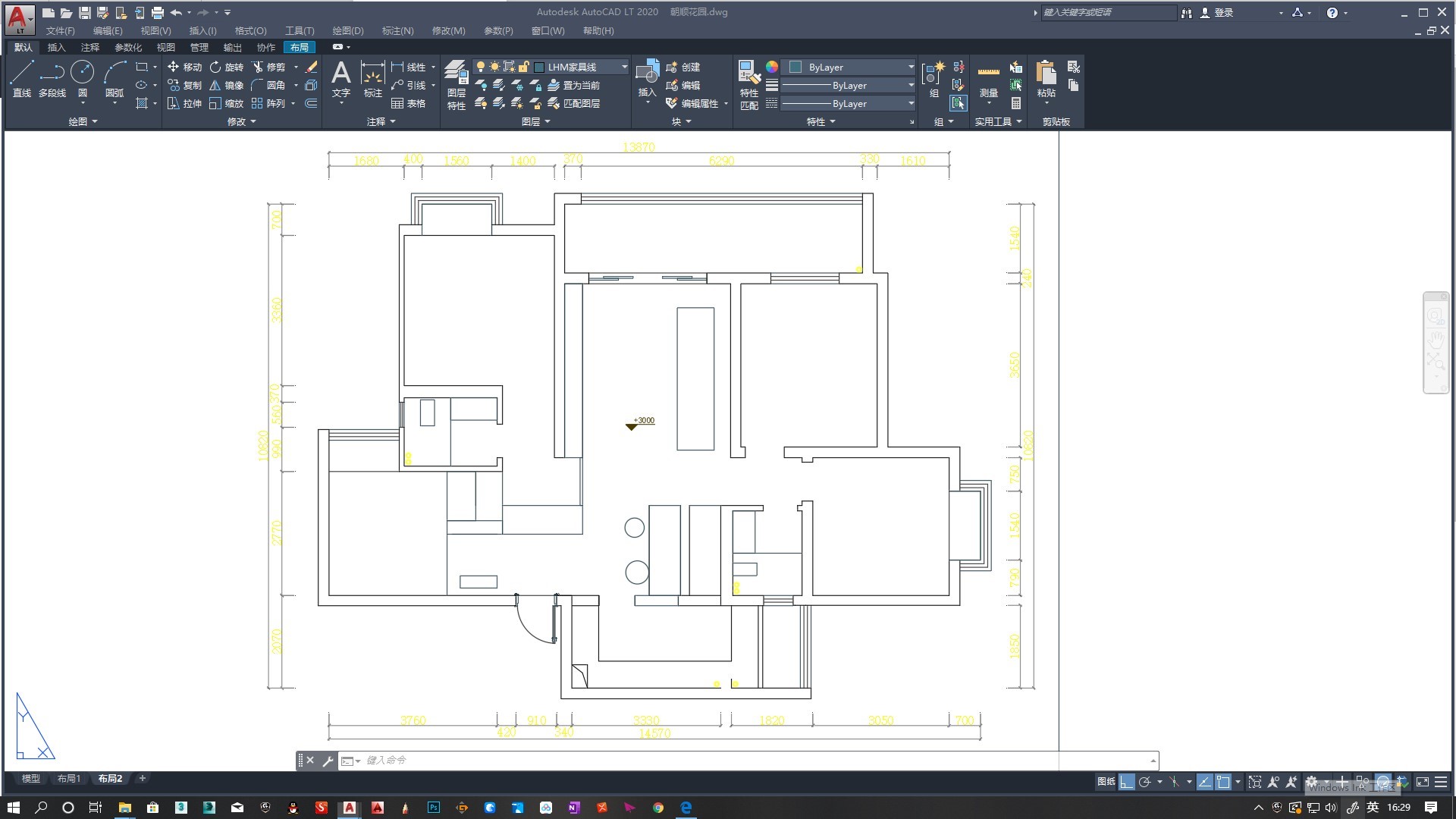Toggle Ortho mode in status bar
The image size is (1456, 819).
click(1127, 782)
